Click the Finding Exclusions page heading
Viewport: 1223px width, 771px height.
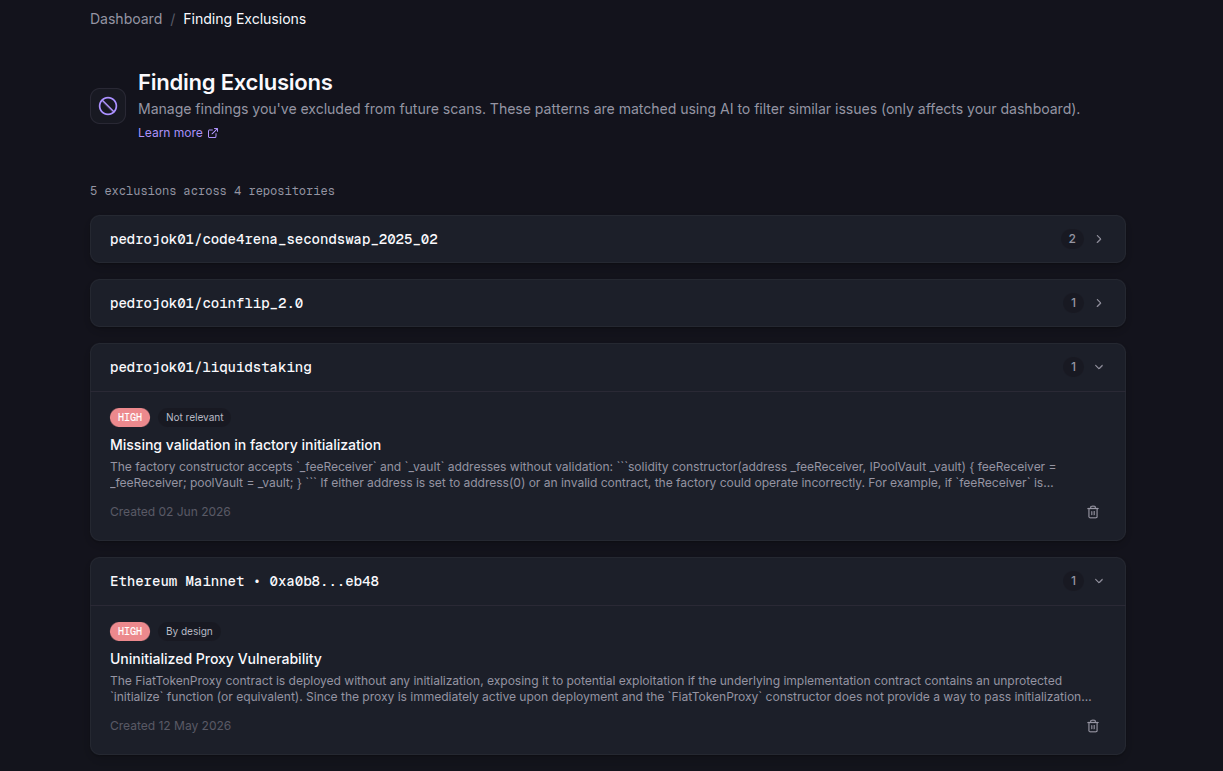235,82
